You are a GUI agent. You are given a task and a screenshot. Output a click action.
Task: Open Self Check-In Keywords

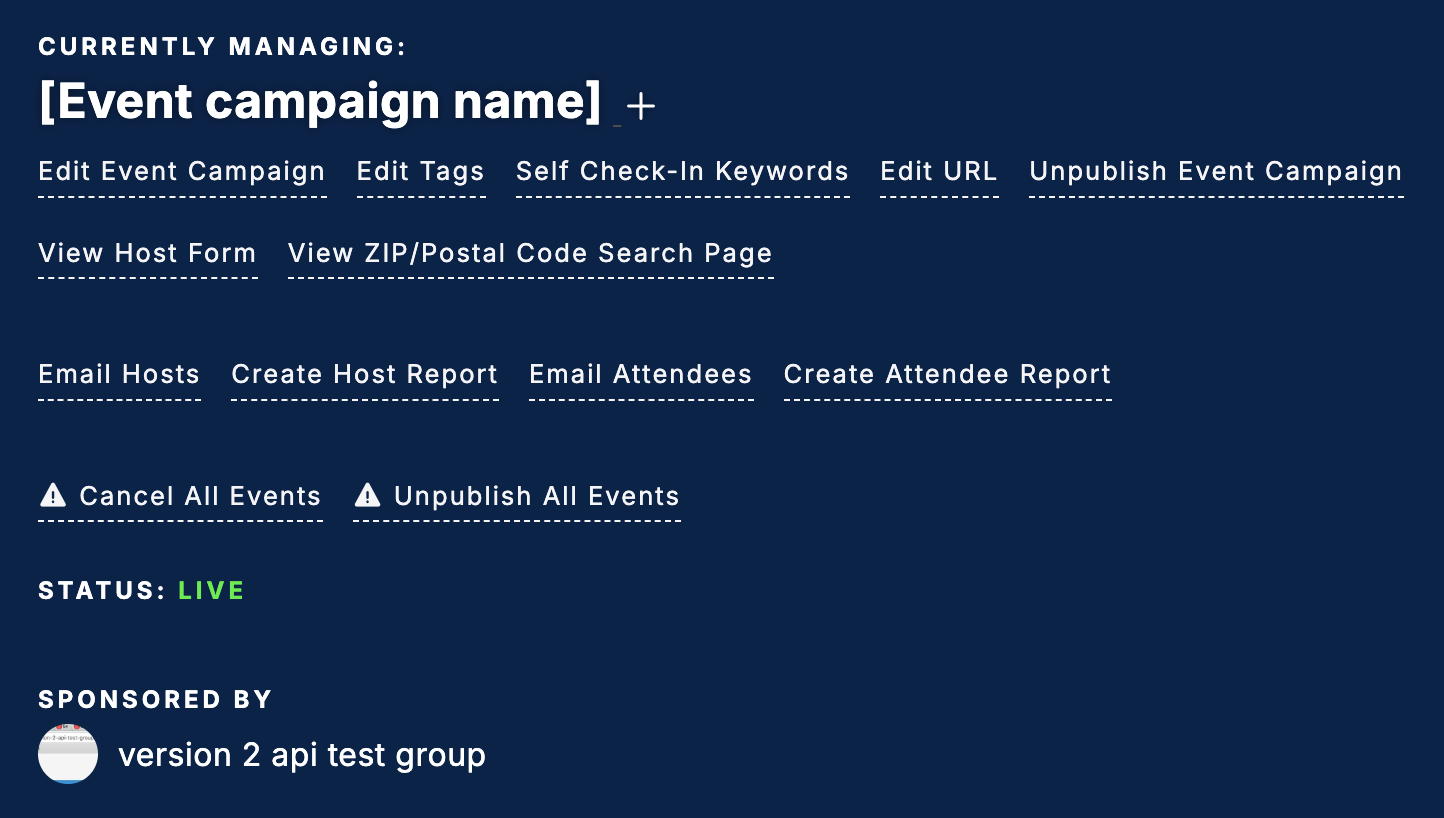[683, 172]
